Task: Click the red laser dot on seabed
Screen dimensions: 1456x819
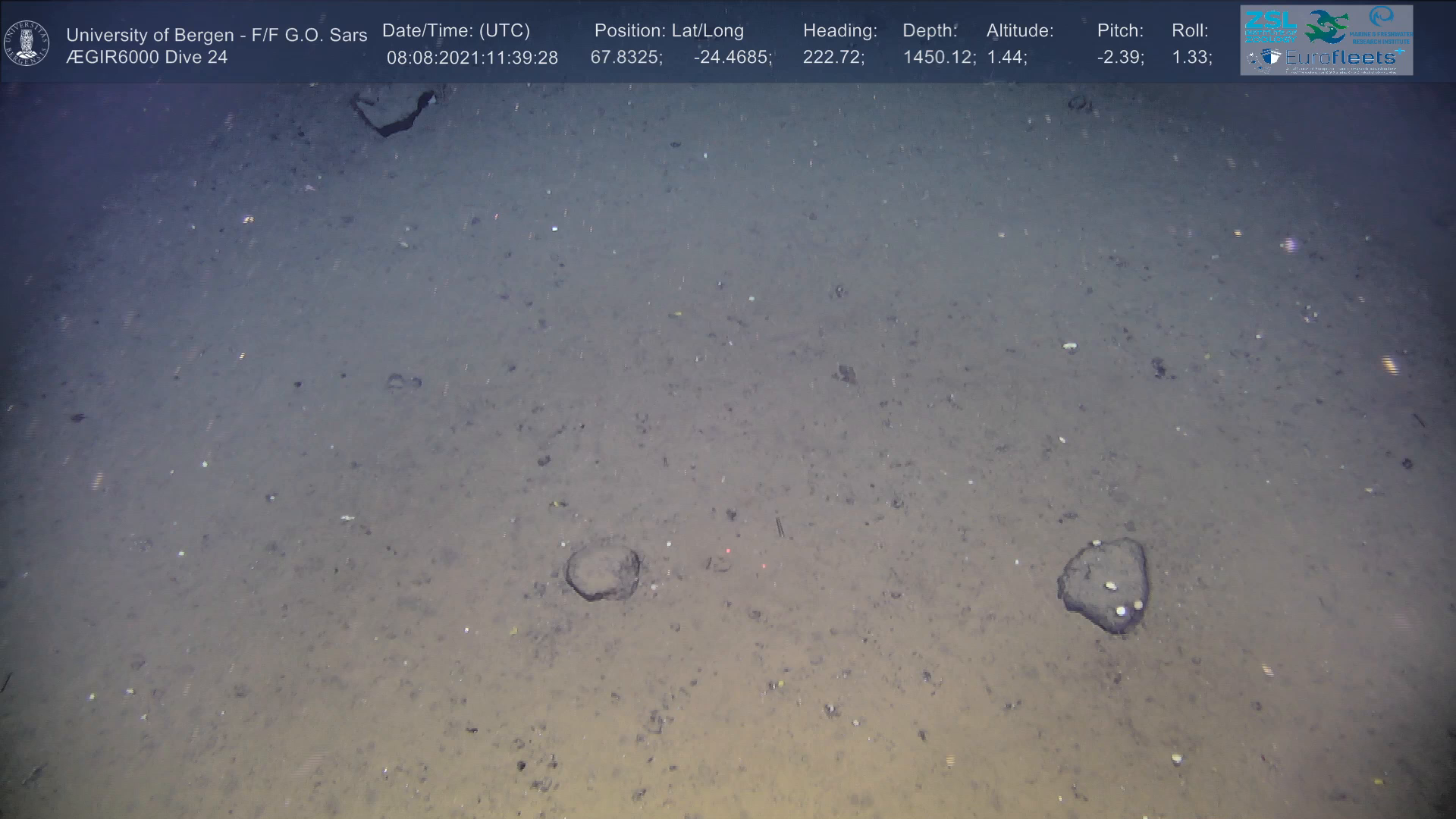Action: (728, 551)
